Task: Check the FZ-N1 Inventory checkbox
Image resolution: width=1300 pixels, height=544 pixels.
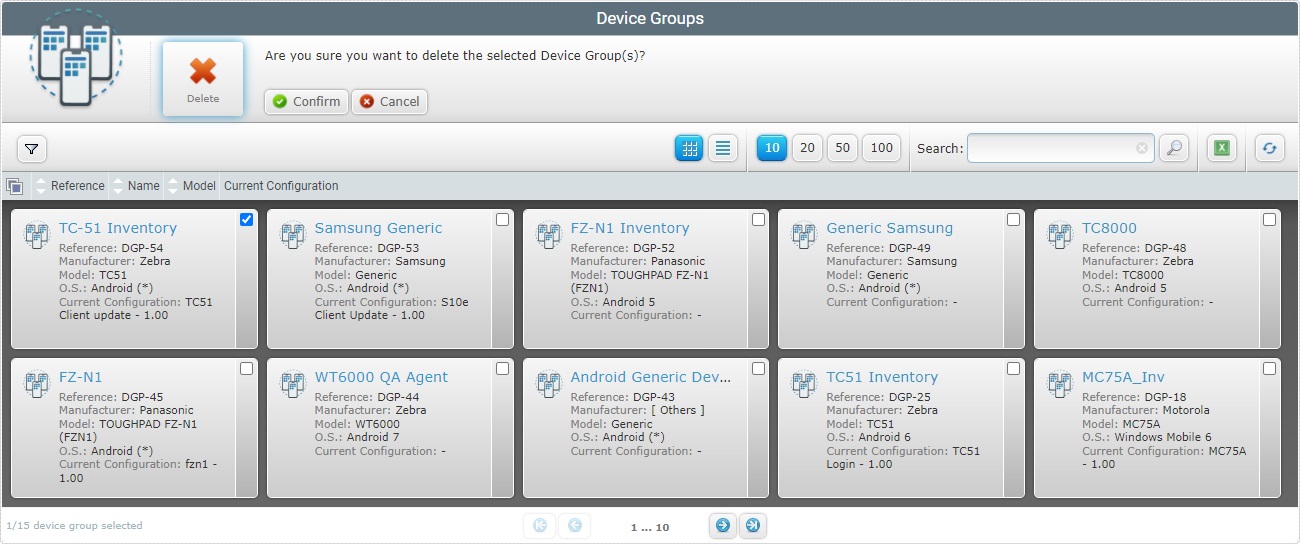Action: click(759, 220)
